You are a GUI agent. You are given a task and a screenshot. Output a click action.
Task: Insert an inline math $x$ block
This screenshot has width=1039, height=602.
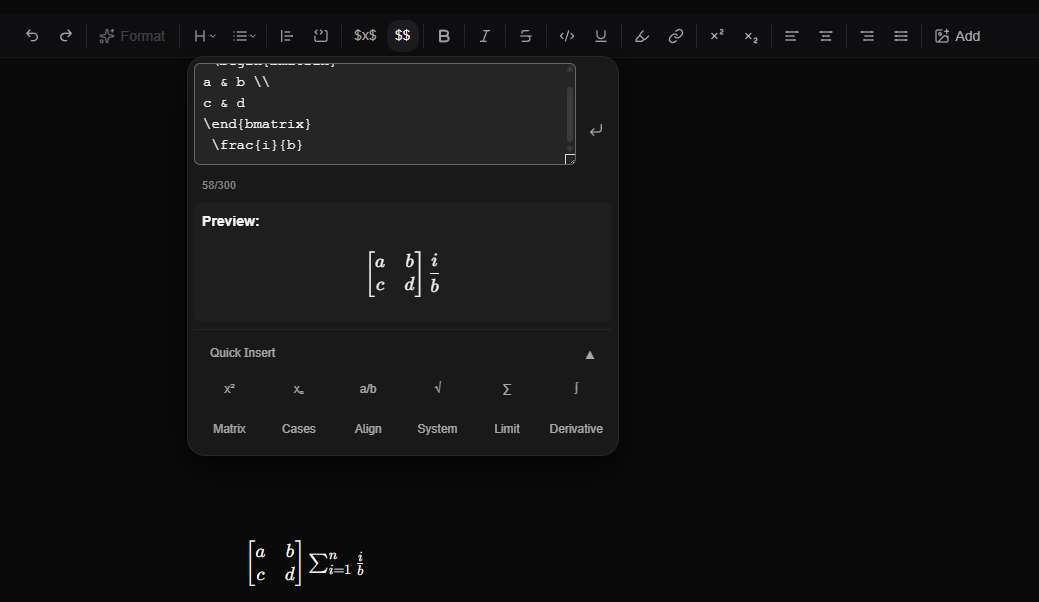(363, 35)
